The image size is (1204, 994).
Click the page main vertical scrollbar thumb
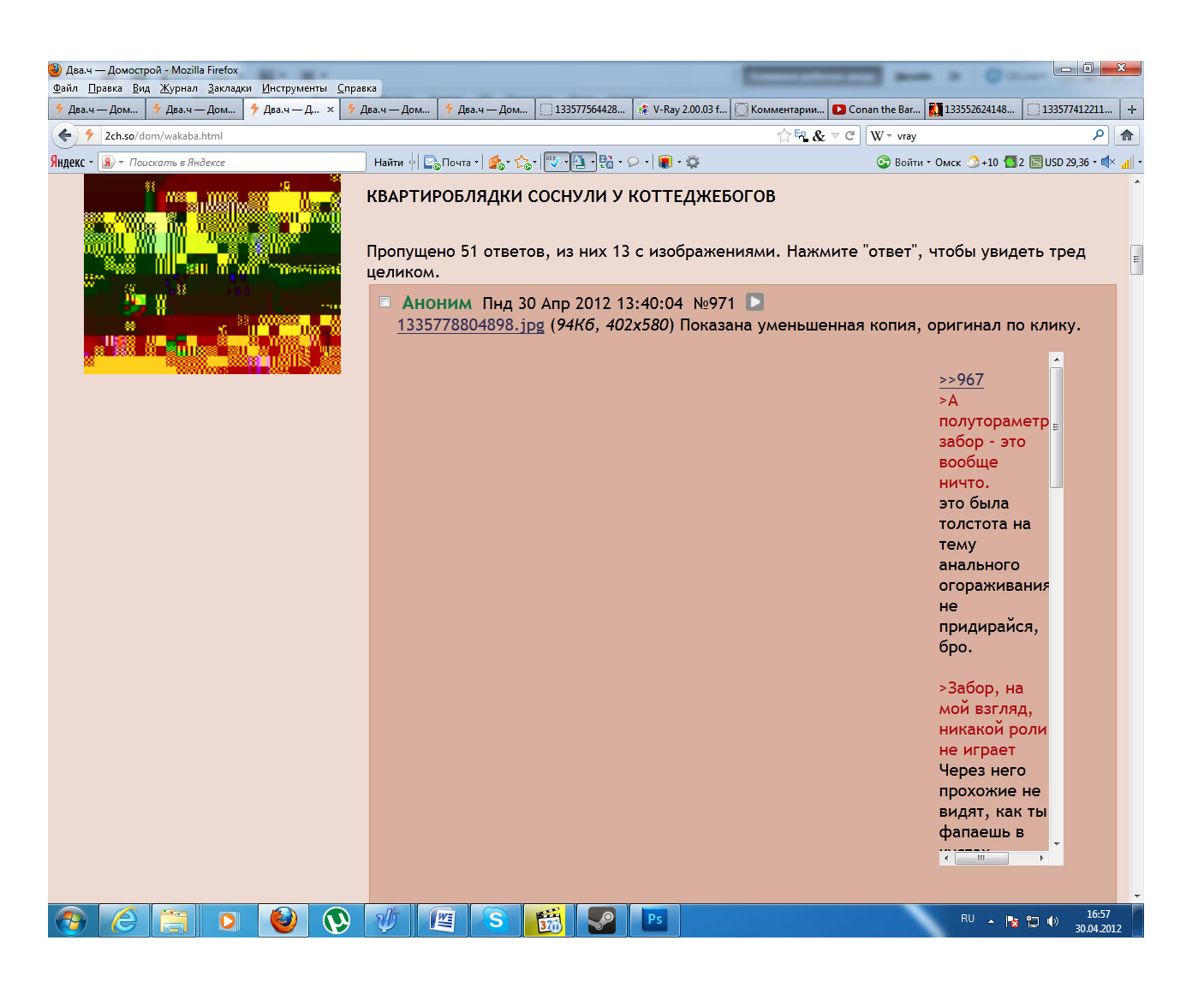1137,259
